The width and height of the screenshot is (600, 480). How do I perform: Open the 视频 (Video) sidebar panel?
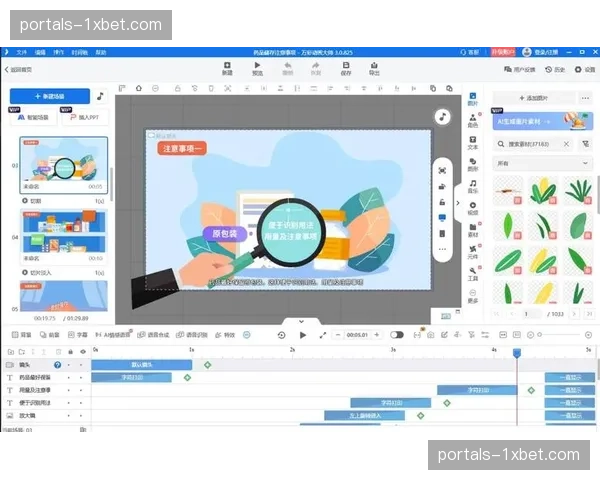coord(472,209)
